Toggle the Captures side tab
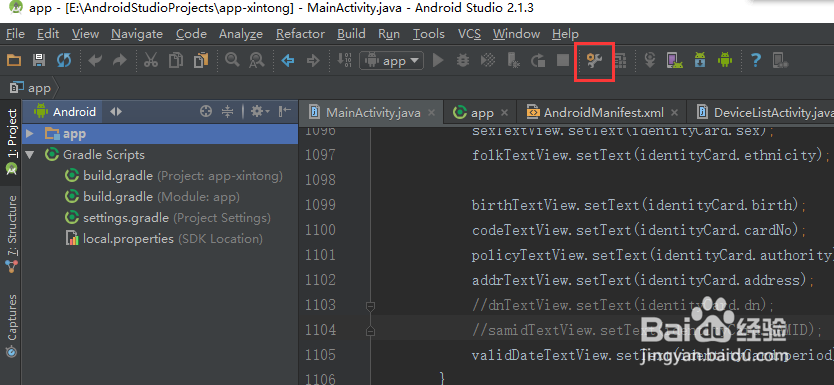Screen dimensions: 834x385 11,327
